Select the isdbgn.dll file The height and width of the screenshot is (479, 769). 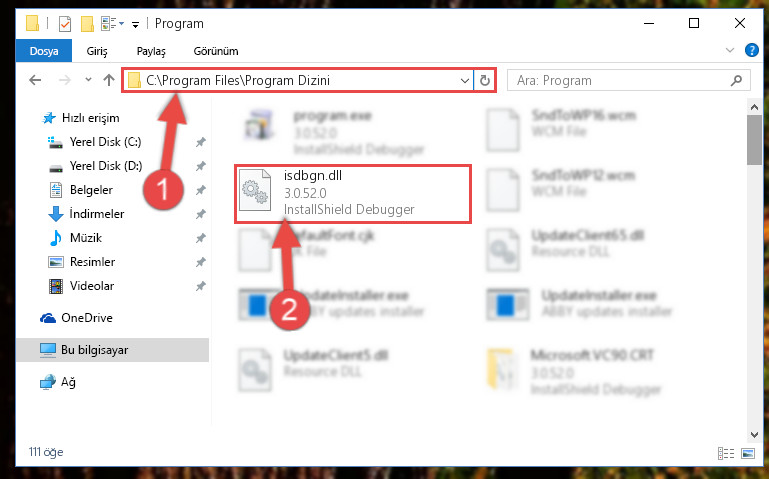(353, 194)
